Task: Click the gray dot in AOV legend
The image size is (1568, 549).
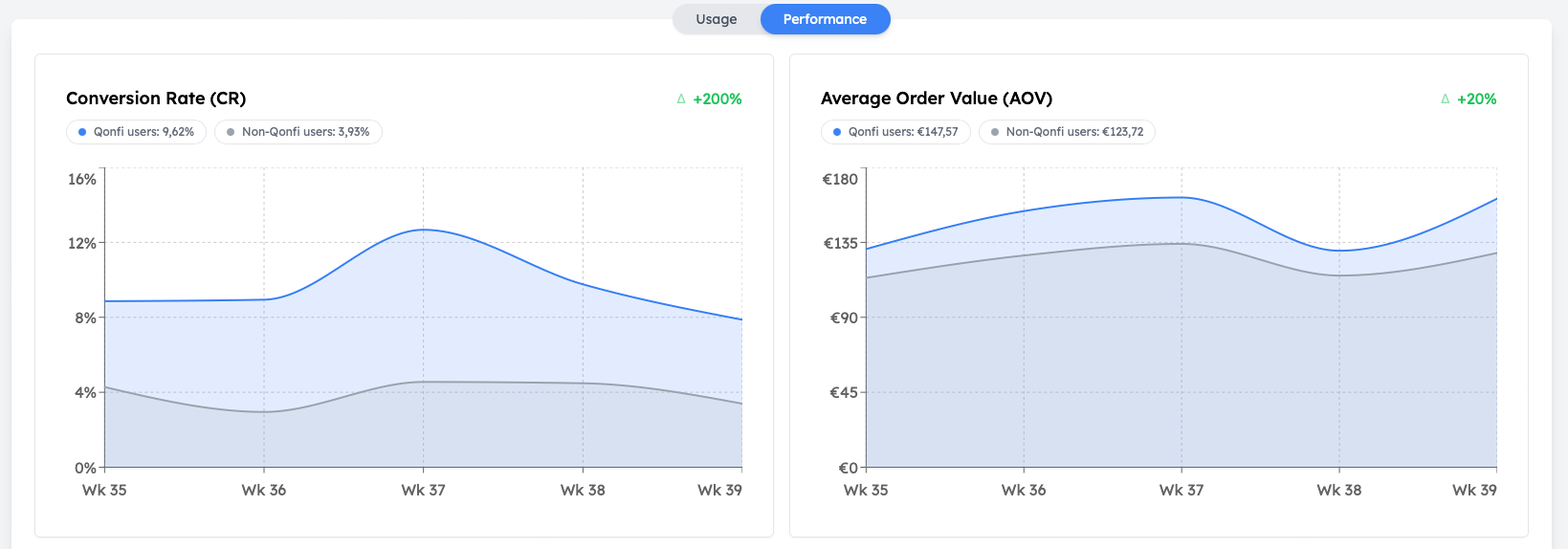Action: (x=995, y=132)
